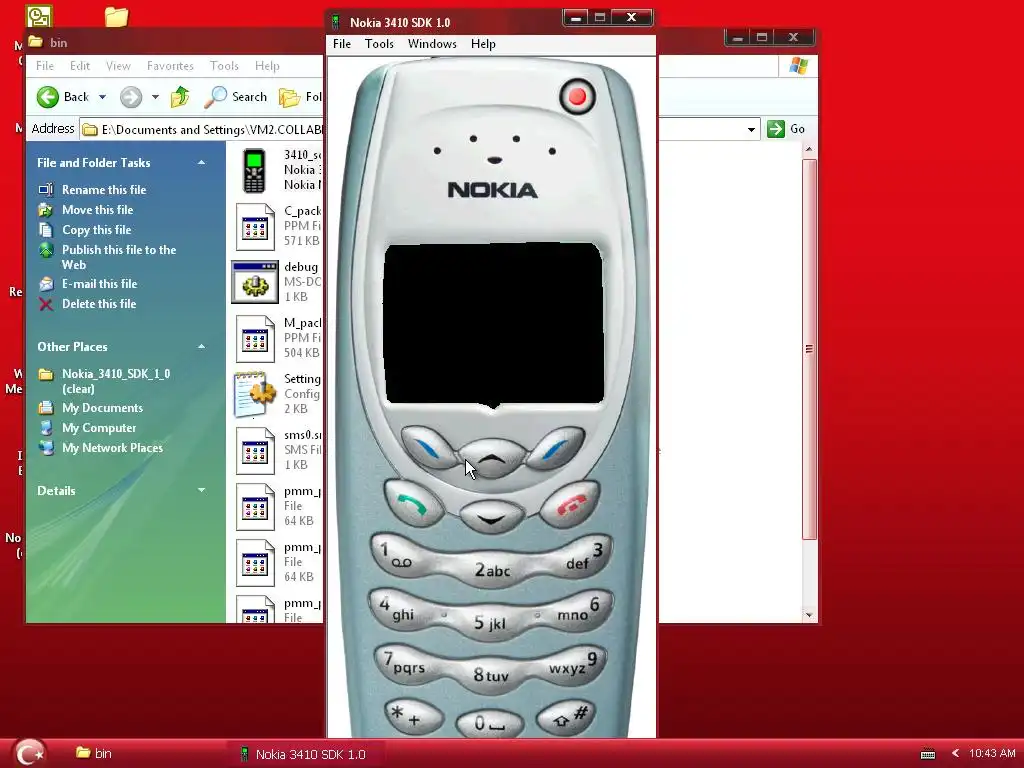Open the View menu in the bin Explorer window
Screen dimensions: 1024x768
click(118, 66)
